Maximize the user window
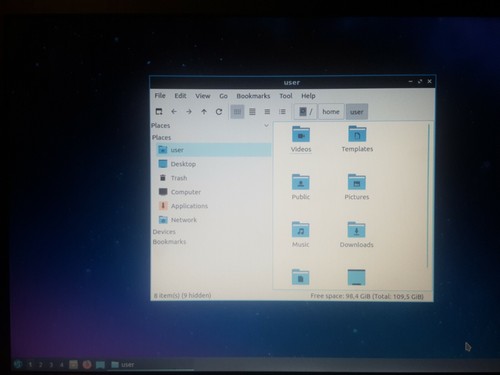The height and width of the screenshot is (375, 500). tap(420, 81)
